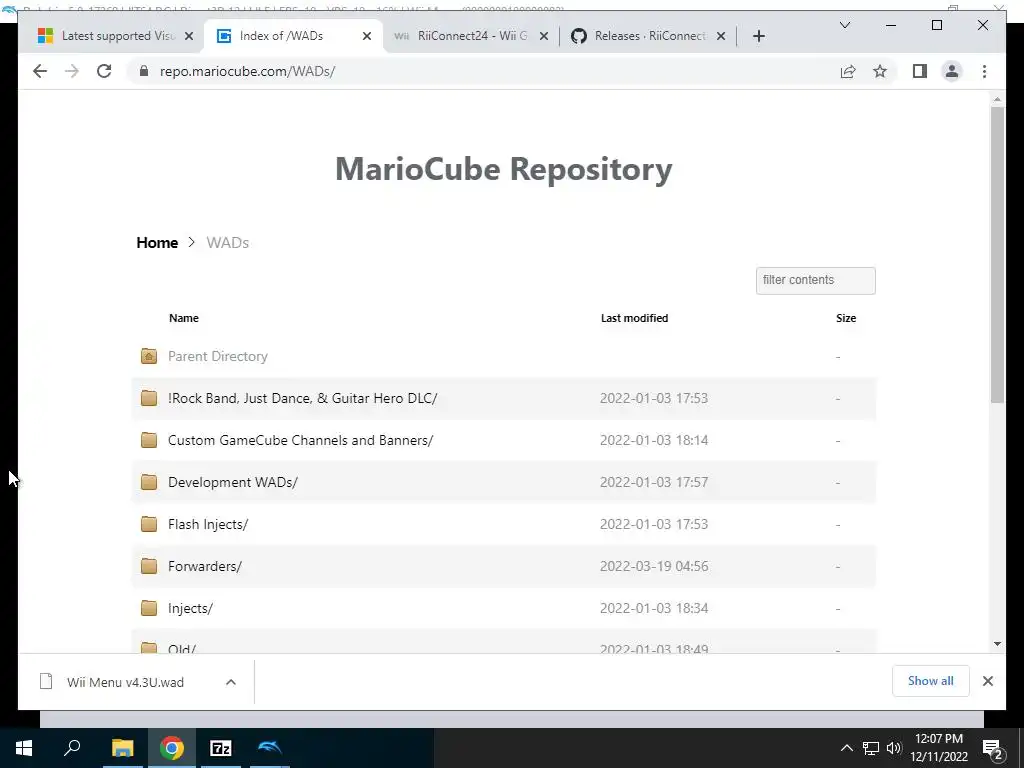The height and width of the screenshot is (768, 1024).
Task: Click the Development WADs folder icon
Action: pyautogui.click(x=149, y=482)
